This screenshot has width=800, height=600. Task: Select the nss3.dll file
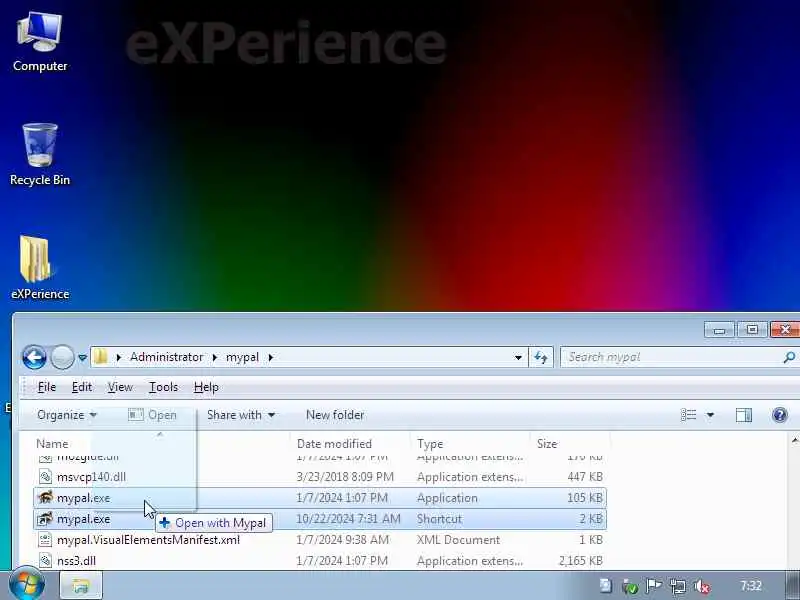(x=76, y=561)
